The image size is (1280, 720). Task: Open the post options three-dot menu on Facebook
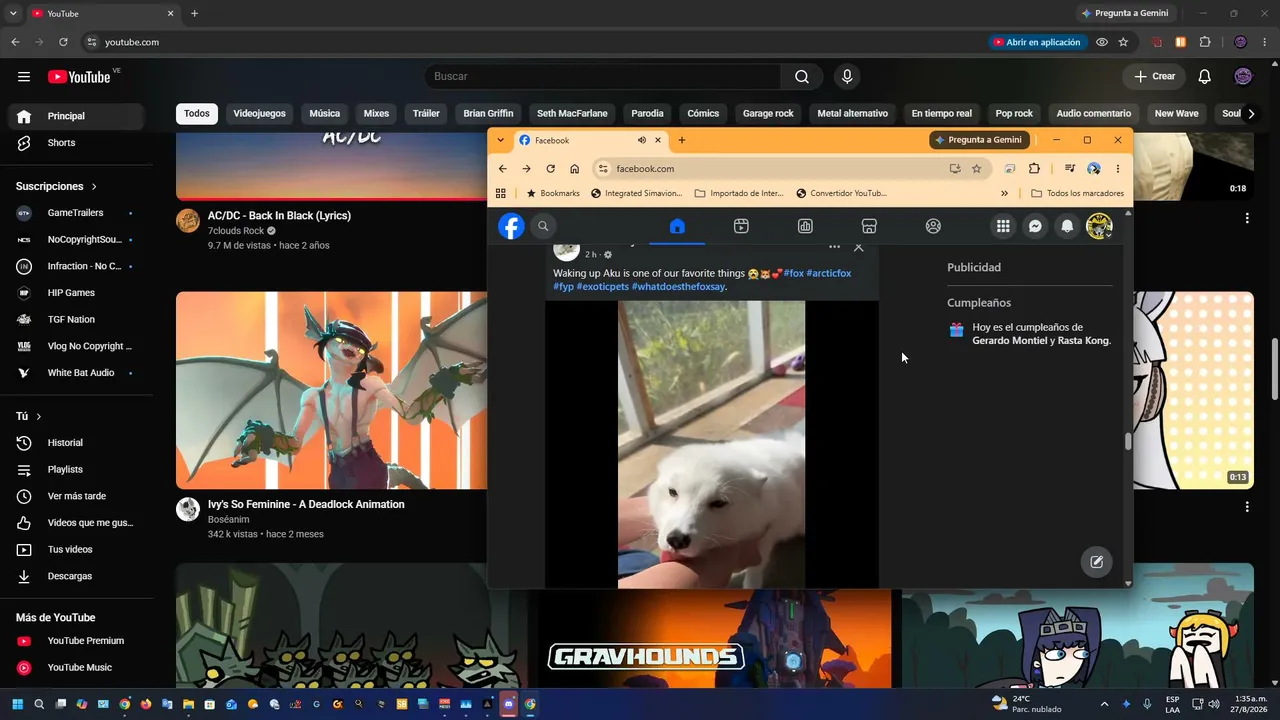(834, 246)
